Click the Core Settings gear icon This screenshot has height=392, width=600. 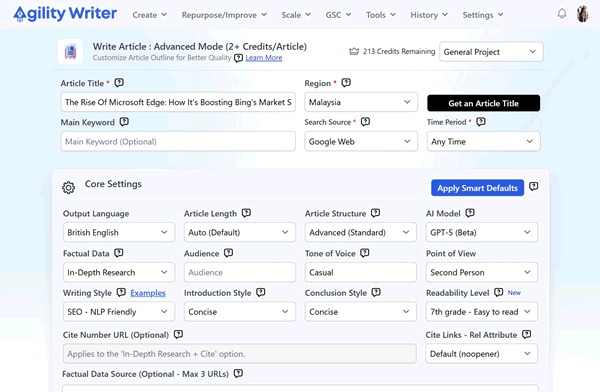coord(68,188)
